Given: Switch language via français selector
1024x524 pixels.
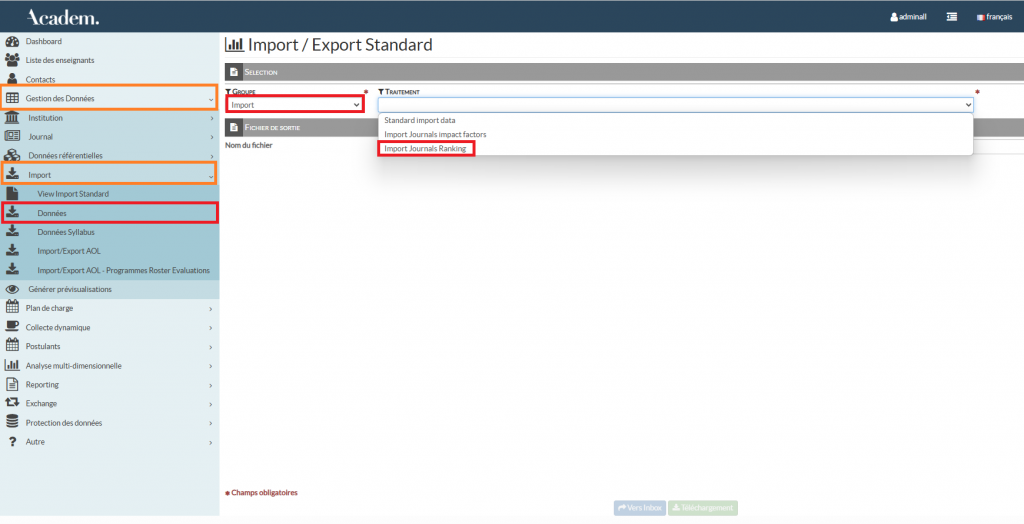Looking at the screenshot, I should pyautogui.click(x=994, y=17).
